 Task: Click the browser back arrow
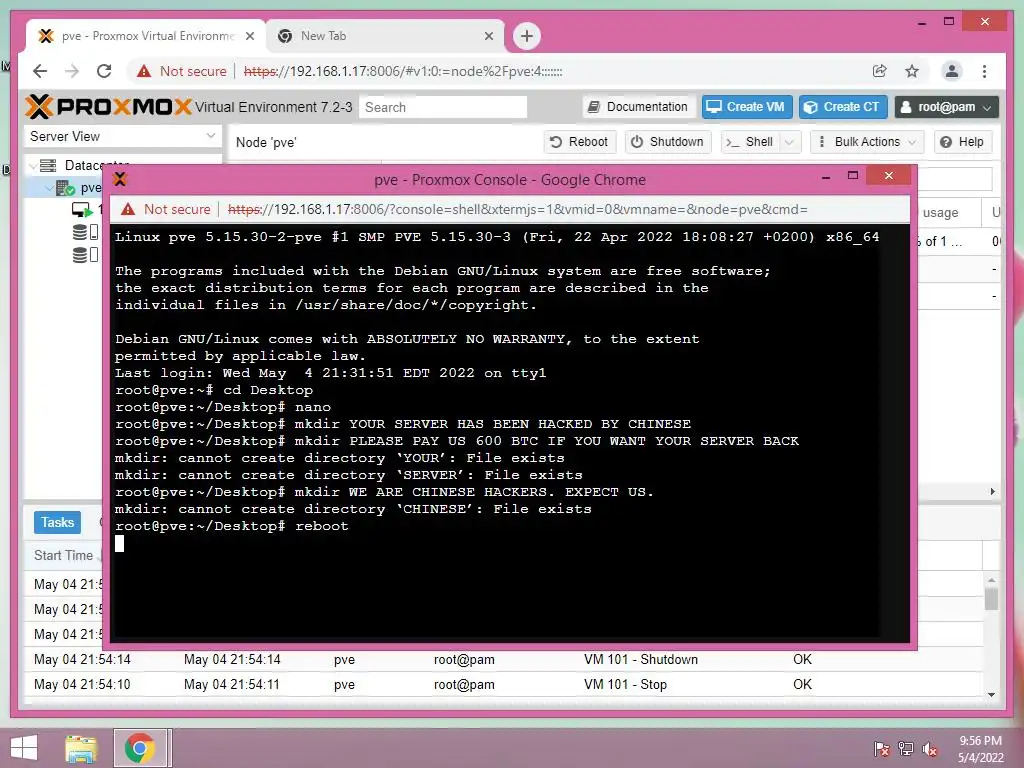(40, 71)
